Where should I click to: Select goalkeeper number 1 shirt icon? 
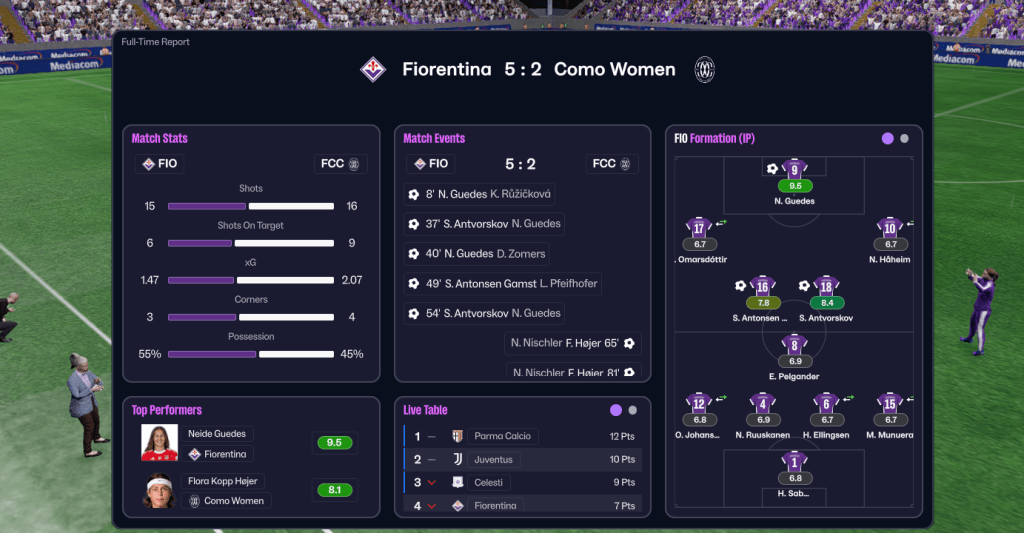coord(795,462)
